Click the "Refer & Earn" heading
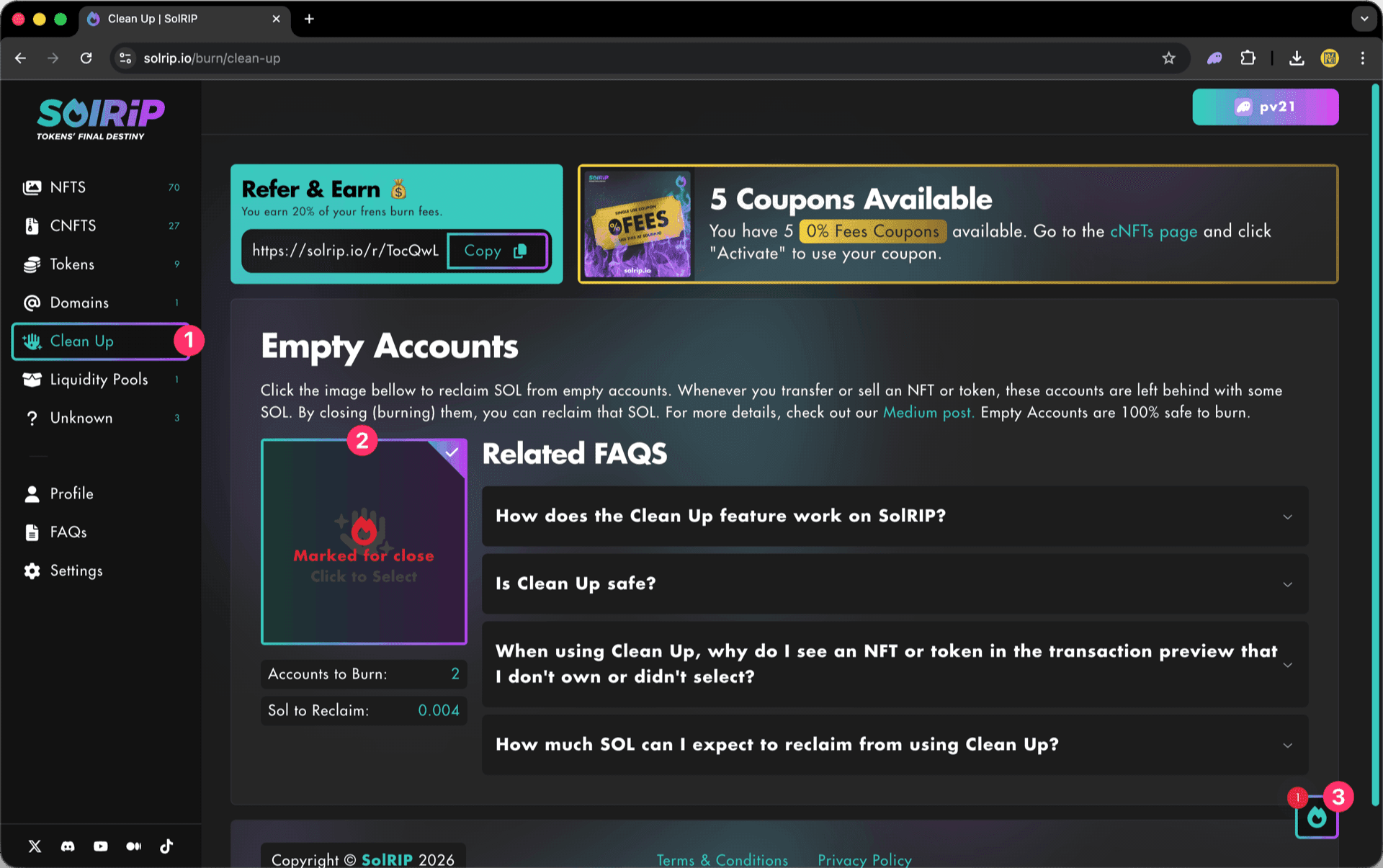This screenshot has height=868, width=1383. pos(311,189)
